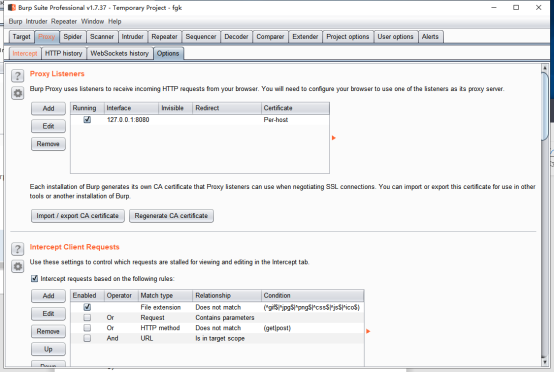Disable the File extension rule checkbox
The width and height of the screenshot is (554, 372).
pos(87,307)
